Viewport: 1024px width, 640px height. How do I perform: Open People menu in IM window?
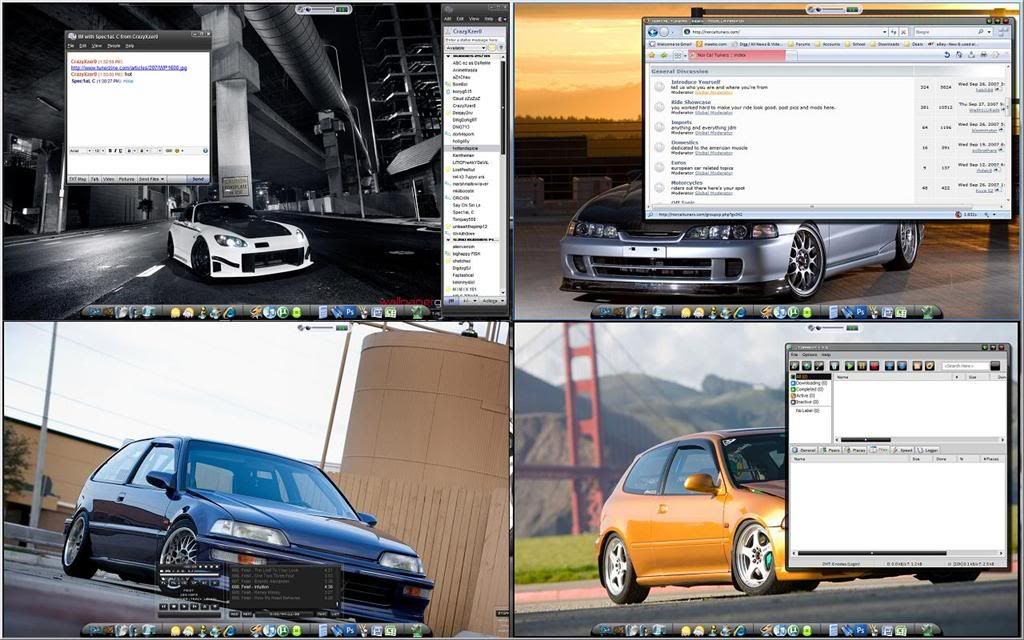coord(114,46)
